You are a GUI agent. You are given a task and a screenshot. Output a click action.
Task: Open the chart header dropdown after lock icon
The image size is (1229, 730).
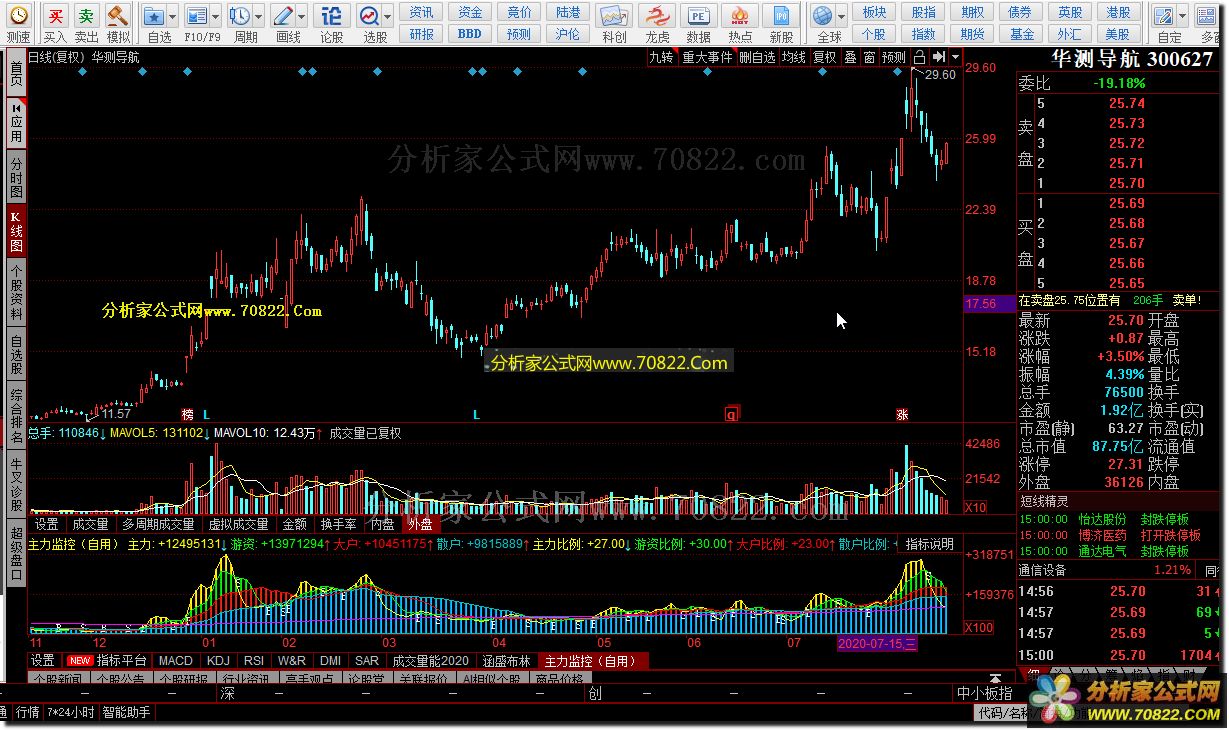coord(955,57)
